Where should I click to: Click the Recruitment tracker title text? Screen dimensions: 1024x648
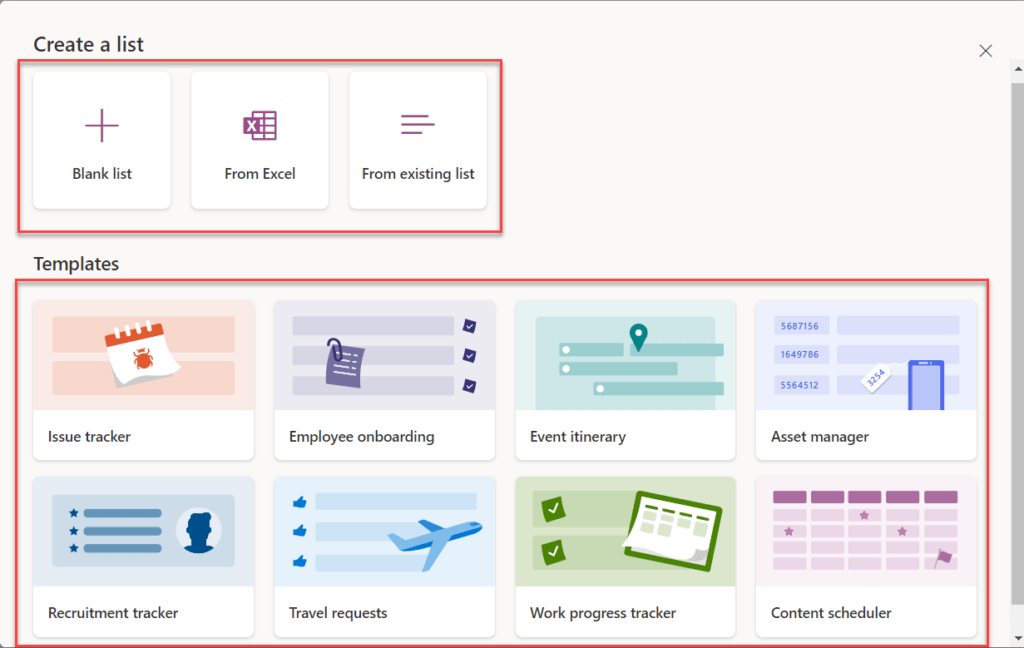[113, 613]
